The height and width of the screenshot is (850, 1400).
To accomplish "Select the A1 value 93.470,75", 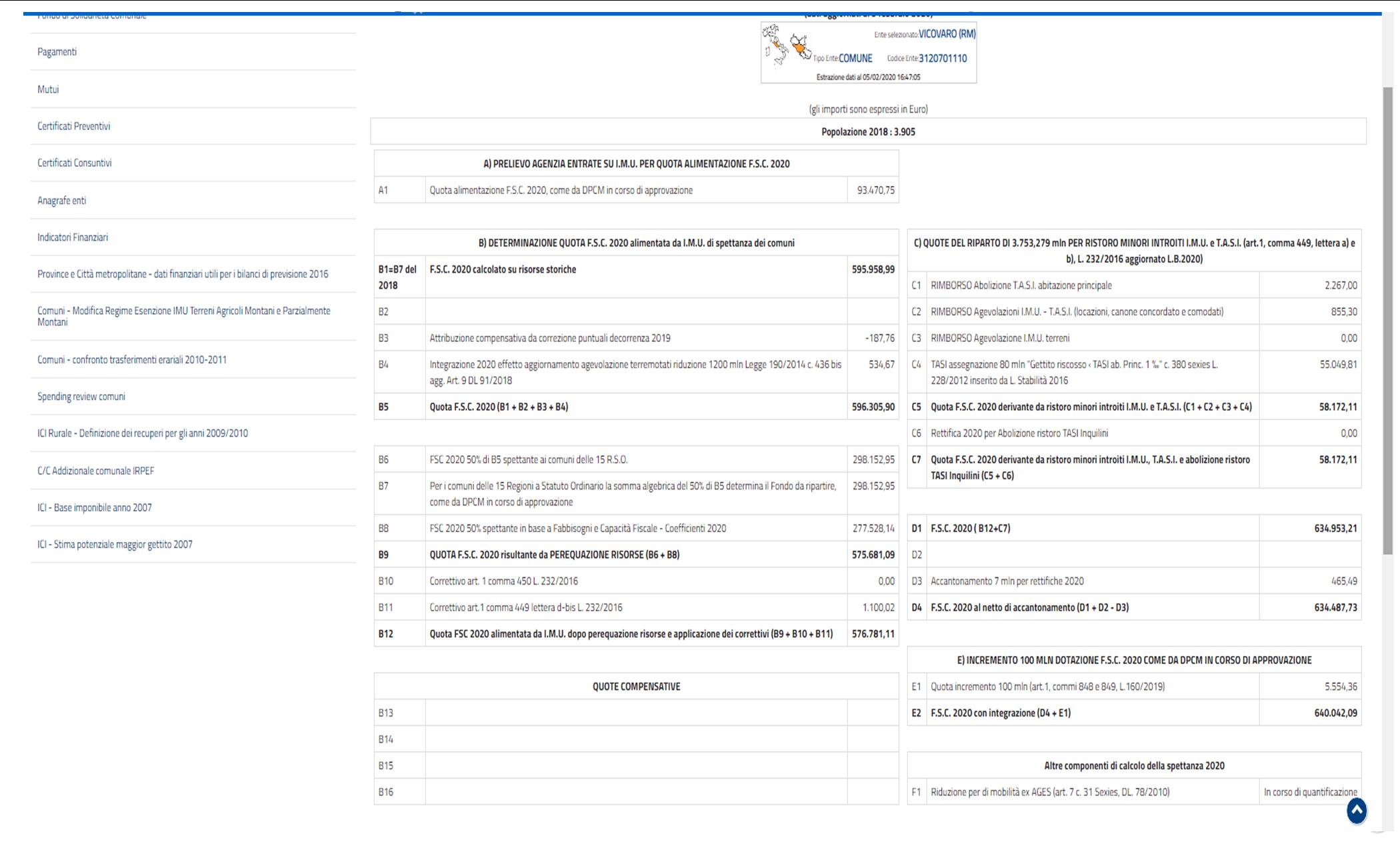I will click(875, 190).
